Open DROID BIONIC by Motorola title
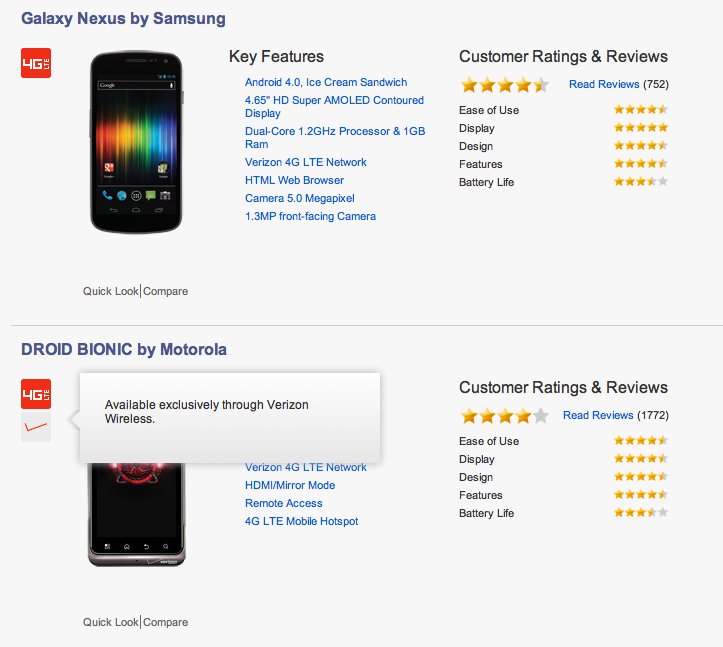Screen dimensions: 723x647 (x=124, y=349)
